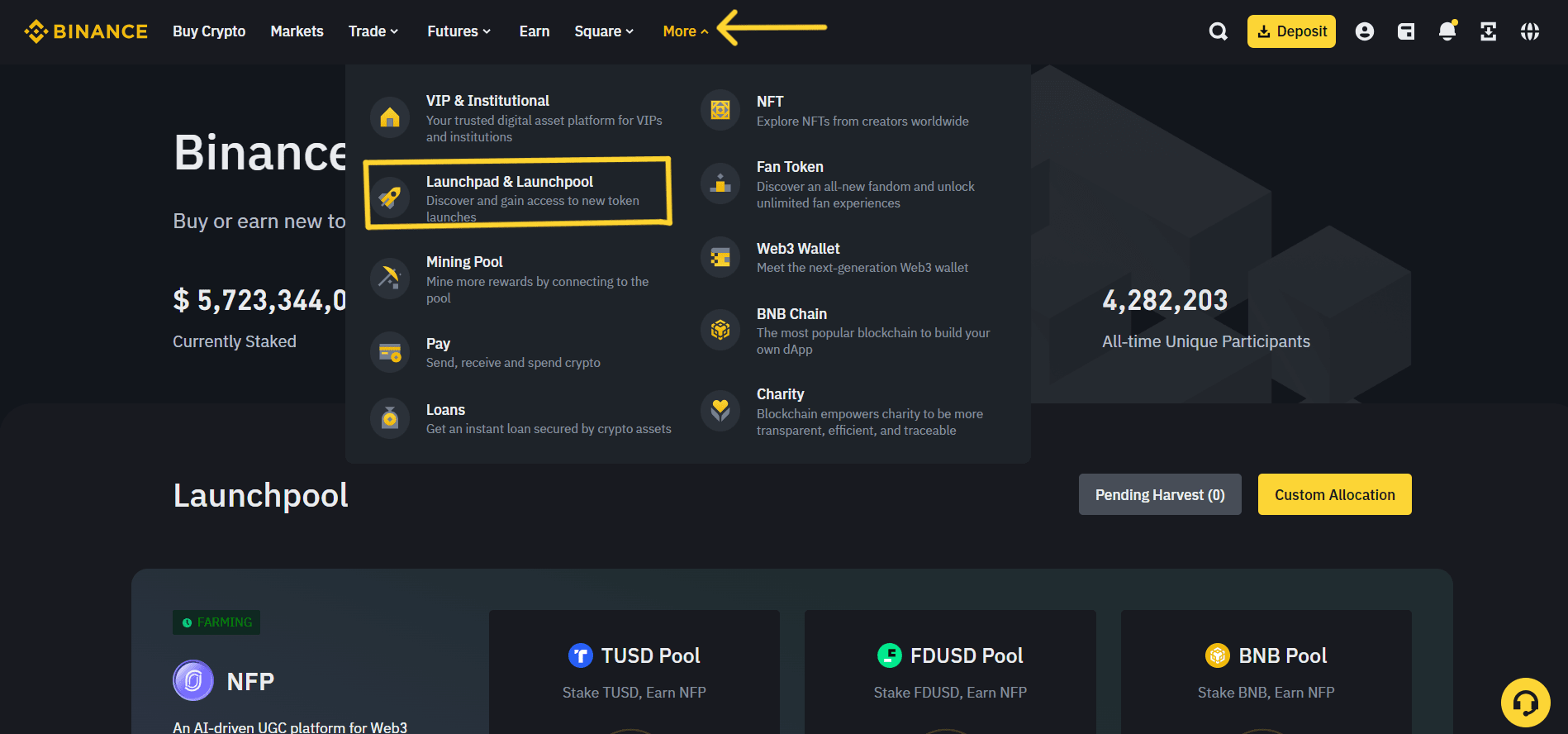Viewport: 1568px width, 734px height.
Task: Click Stake FDUSD, Earn NFP text
Action: pos(950,693)
